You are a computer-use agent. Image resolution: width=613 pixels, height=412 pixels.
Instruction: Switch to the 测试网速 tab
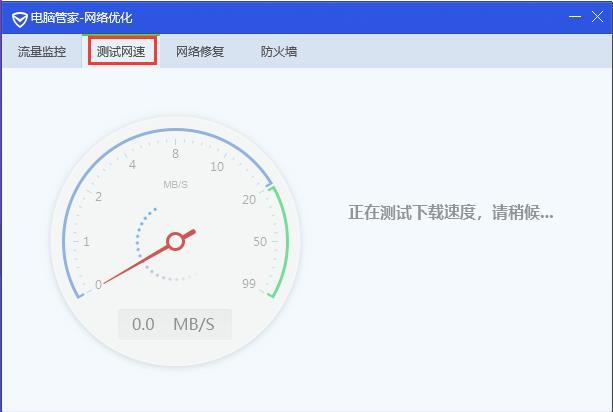pos(121,52)
